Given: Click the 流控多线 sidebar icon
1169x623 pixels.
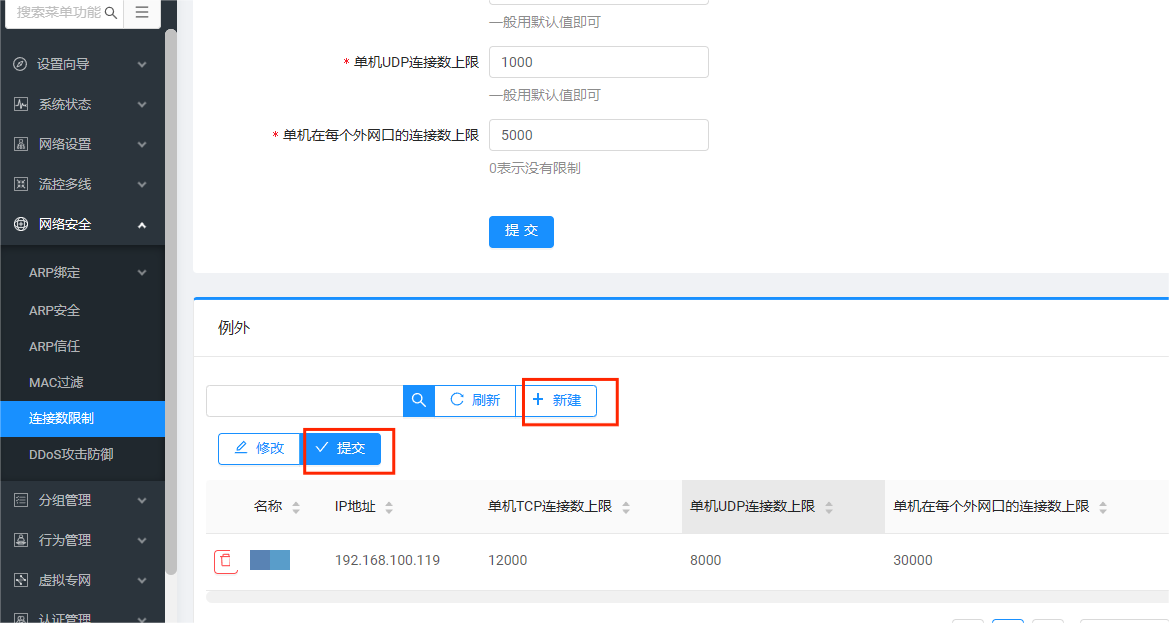Looking at the screenshot, I should tap(20, 184).
